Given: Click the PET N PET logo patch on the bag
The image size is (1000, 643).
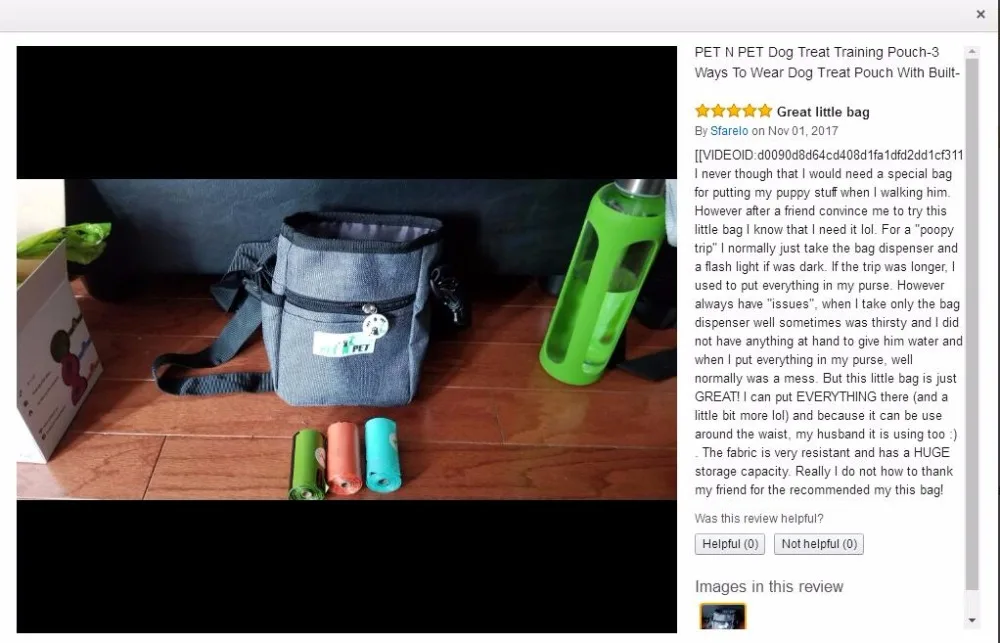Looking at the screenshot, I should [344, 344].
